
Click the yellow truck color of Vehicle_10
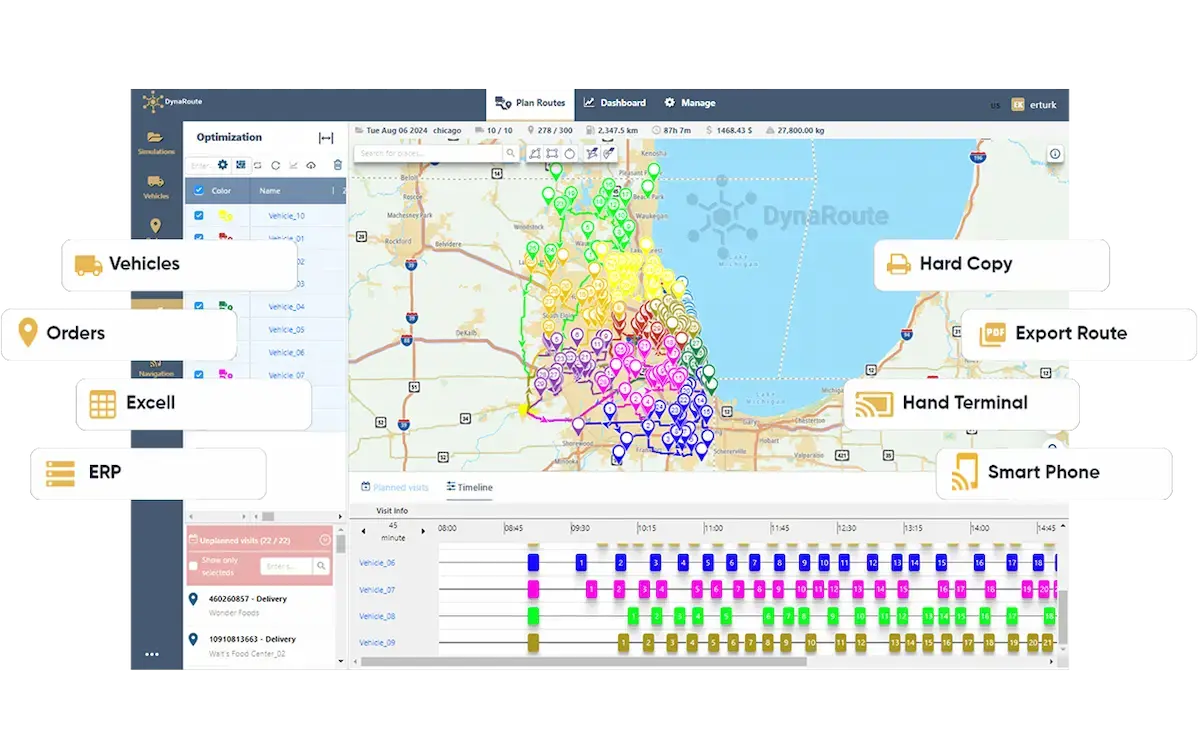click(226, 215)
